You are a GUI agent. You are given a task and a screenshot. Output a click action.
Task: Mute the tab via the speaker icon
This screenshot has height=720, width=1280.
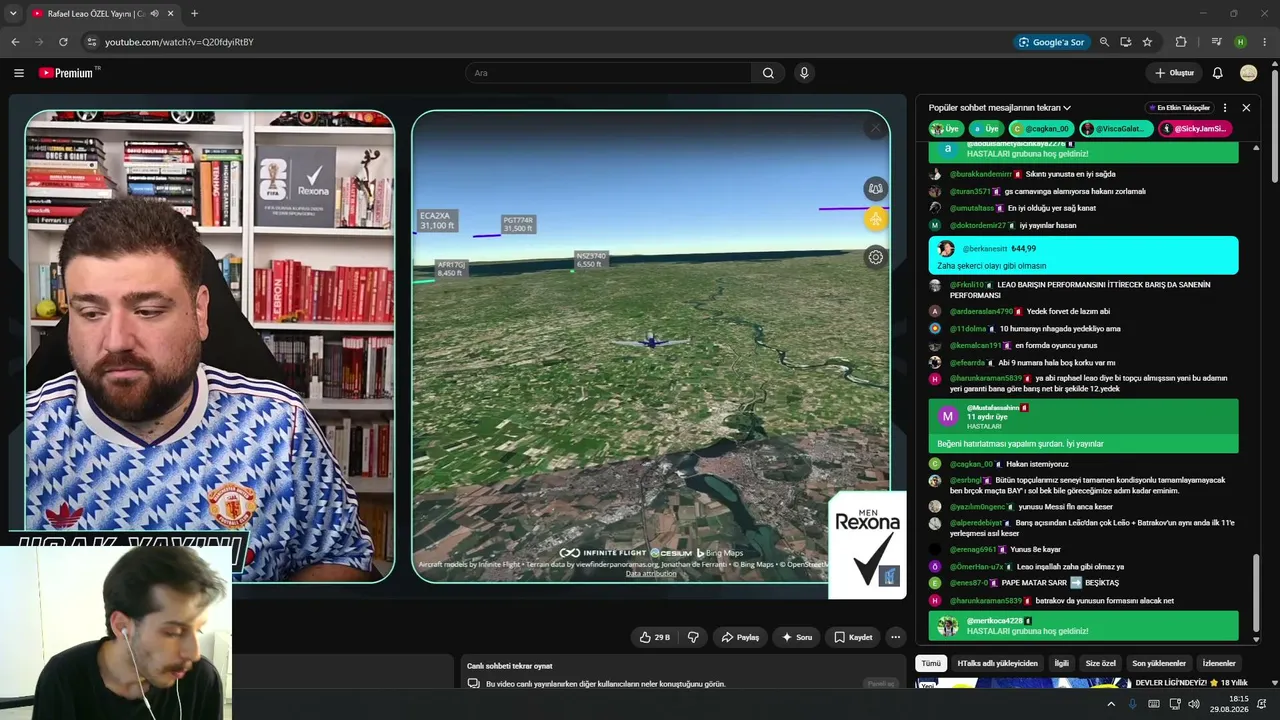coord(154,14)
